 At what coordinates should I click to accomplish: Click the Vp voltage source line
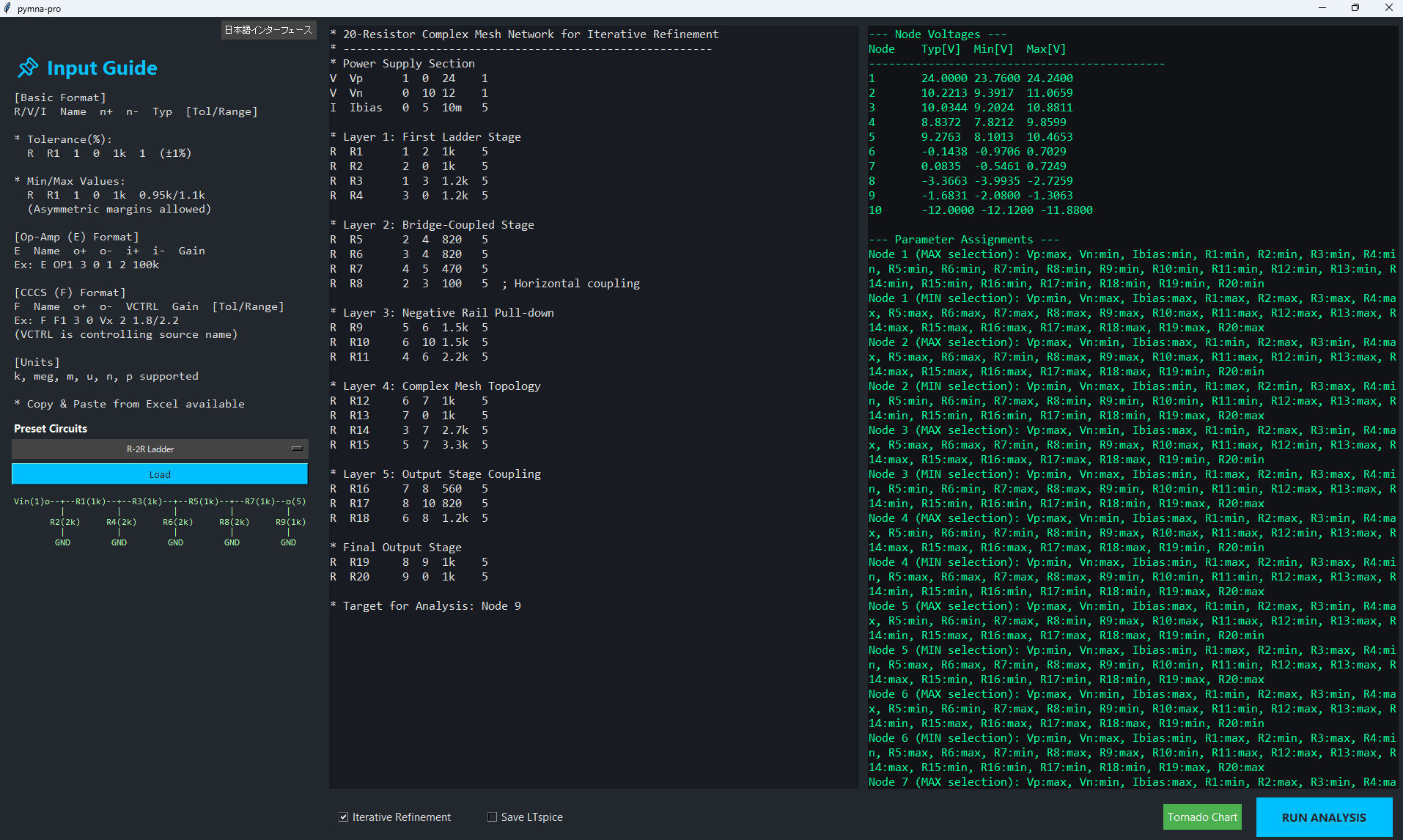(409, 78)
